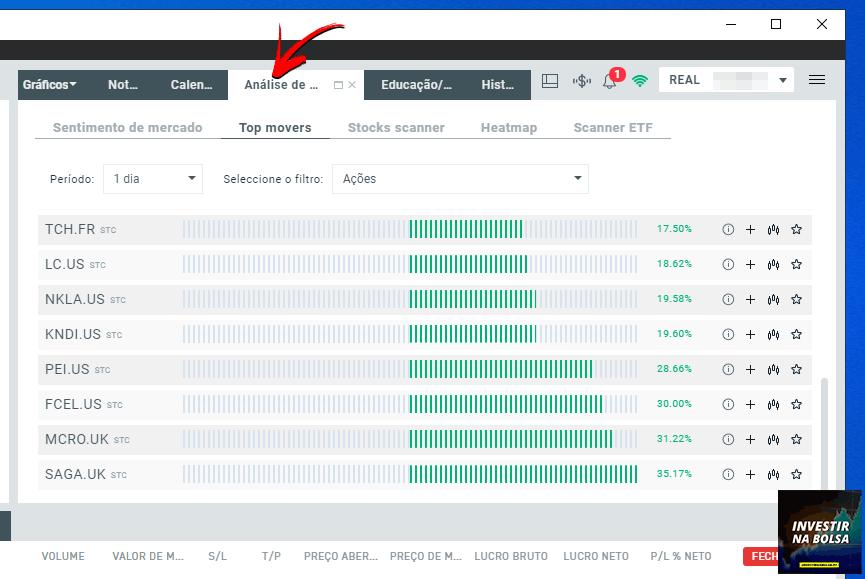Screen dimensions: 865x579
Task: Open the chart for TCH.FR
Action: tap(773, 229)
